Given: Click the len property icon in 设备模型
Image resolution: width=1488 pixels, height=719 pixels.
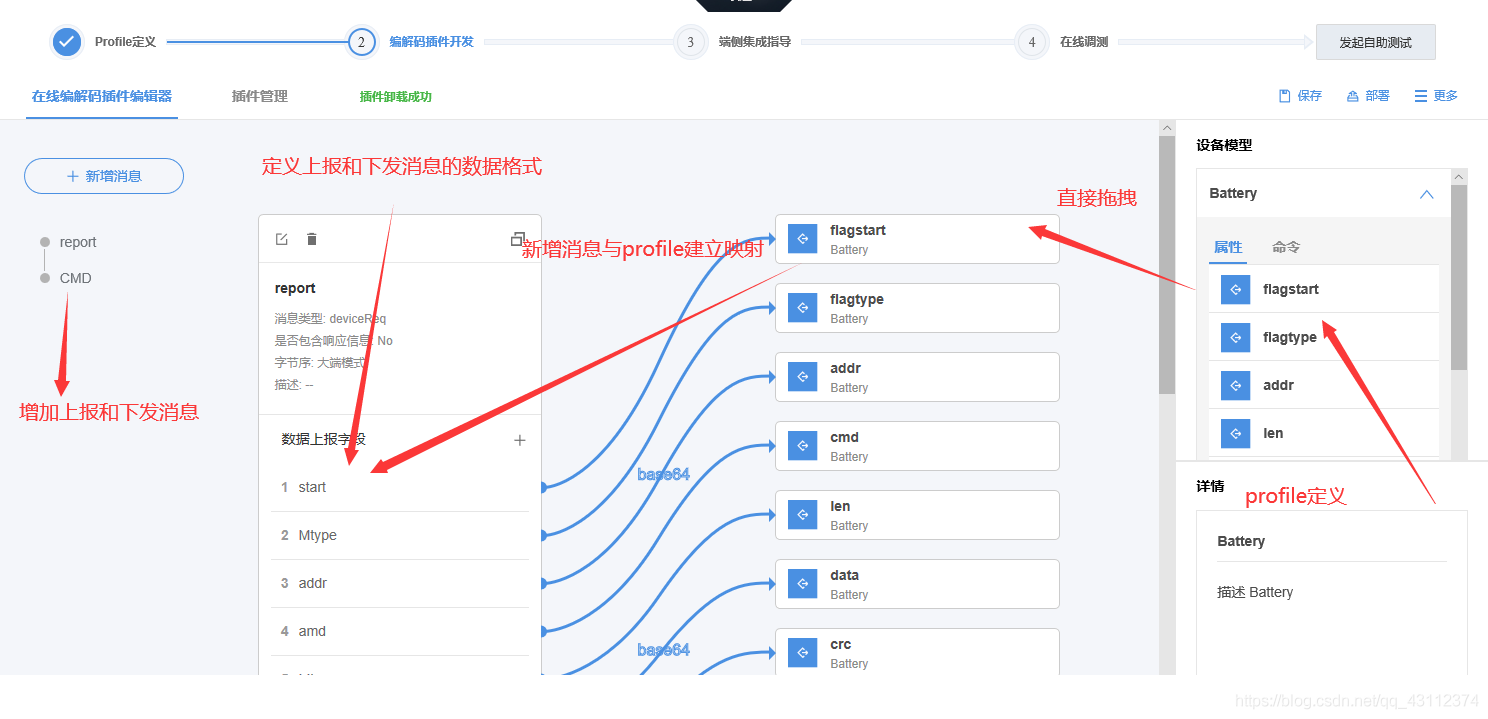Looking at the screenshot, I should pyautogui.click(x=1236, y=434).
